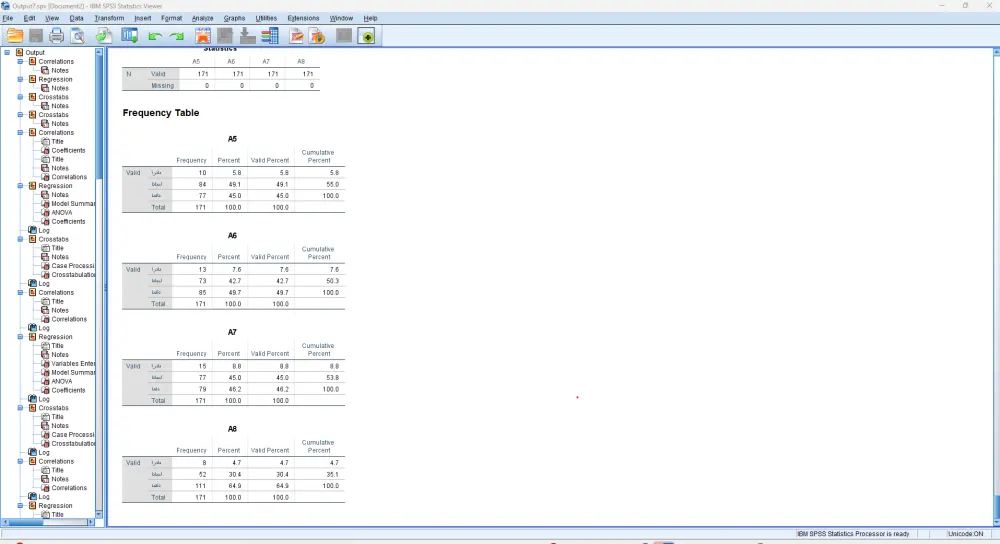Image resolution: width=1000 pixels, height=544 pixels.
Task: Open the View menu
Action: tap(52, 18)
